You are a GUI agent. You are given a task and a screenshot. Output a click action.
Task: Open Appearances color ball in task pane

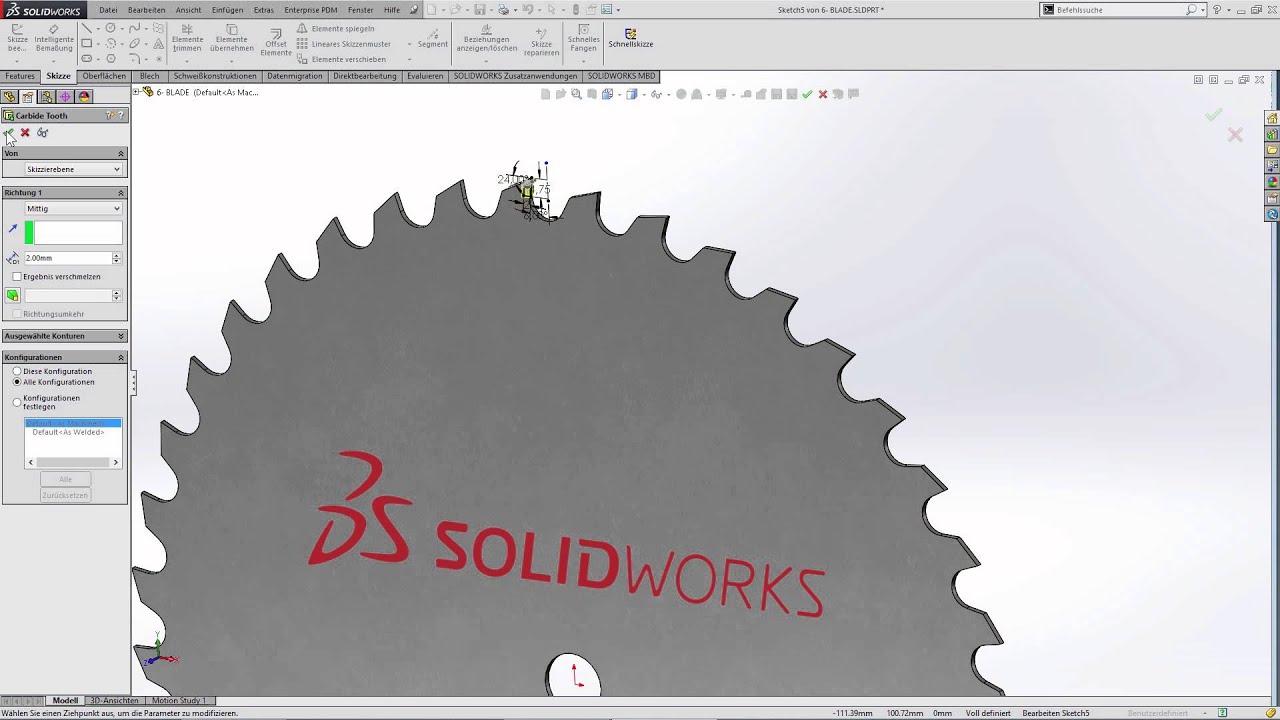point(1272,182)
